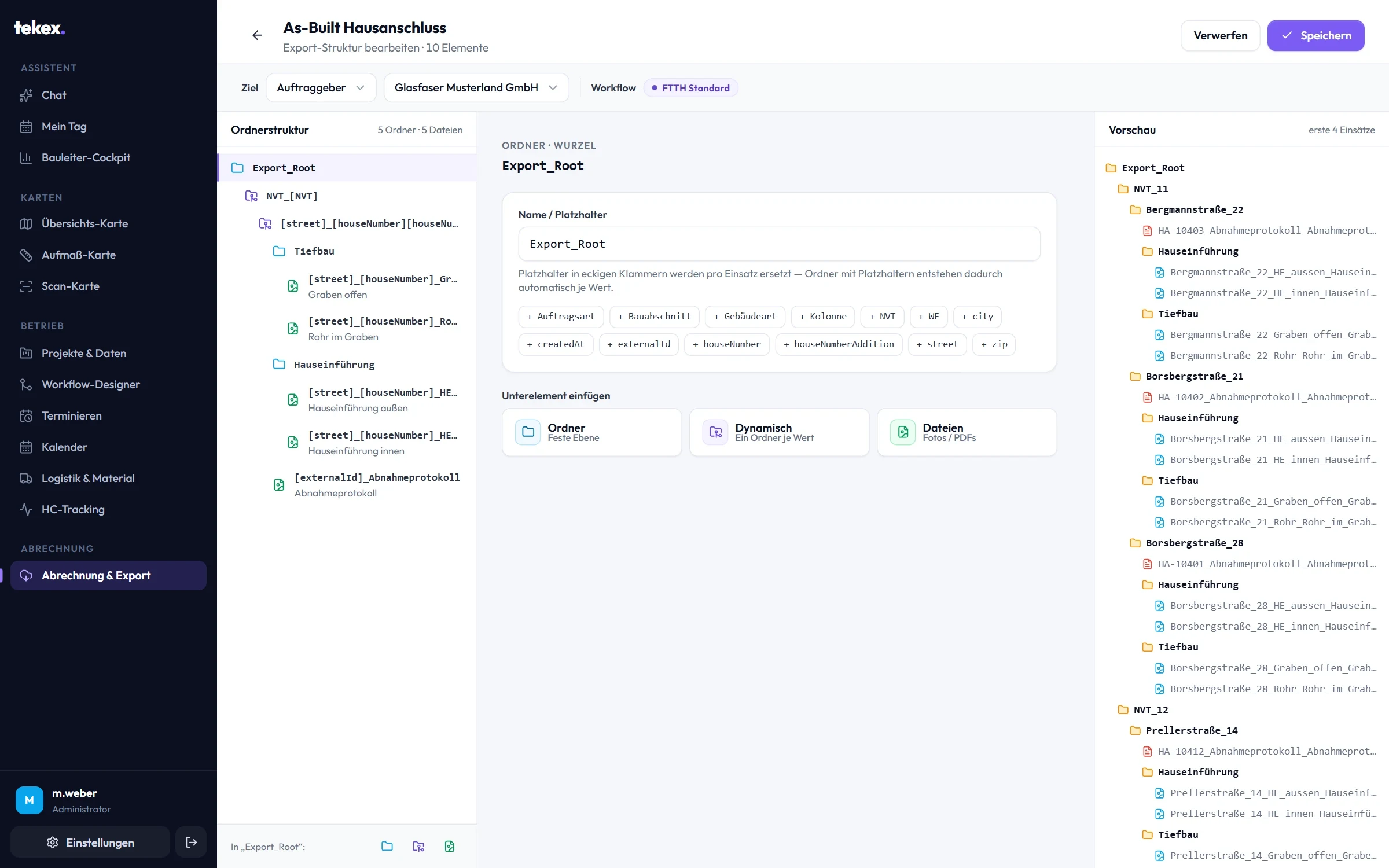1389x868 pixels.
Task: Click the HC-Tracking pulse icon
Action: click(26, 510)
